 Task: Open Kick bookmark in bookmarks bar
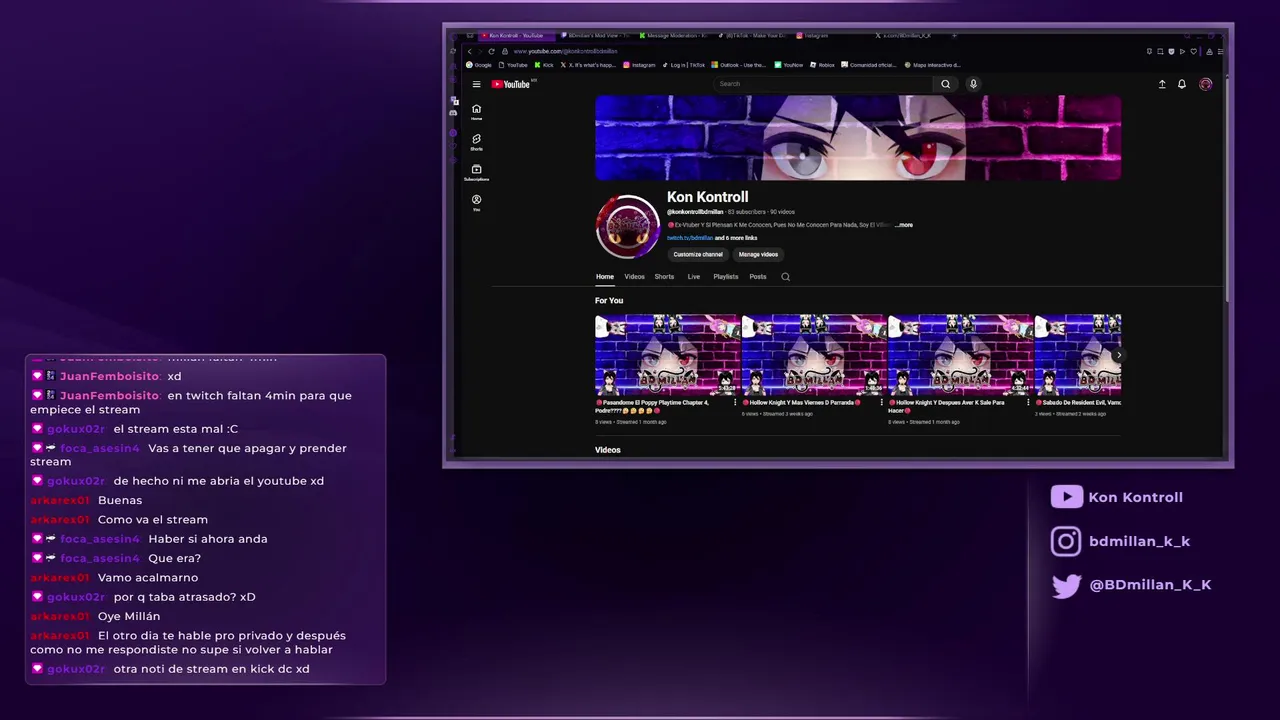(x=543, y=65)
